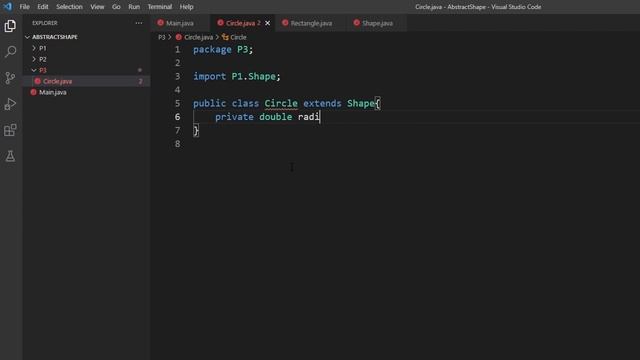Screen dimensions: 640x360
Task: Click 'P1.Shape' in the import line
Action: pyautogui.click(x=253, y=76)
